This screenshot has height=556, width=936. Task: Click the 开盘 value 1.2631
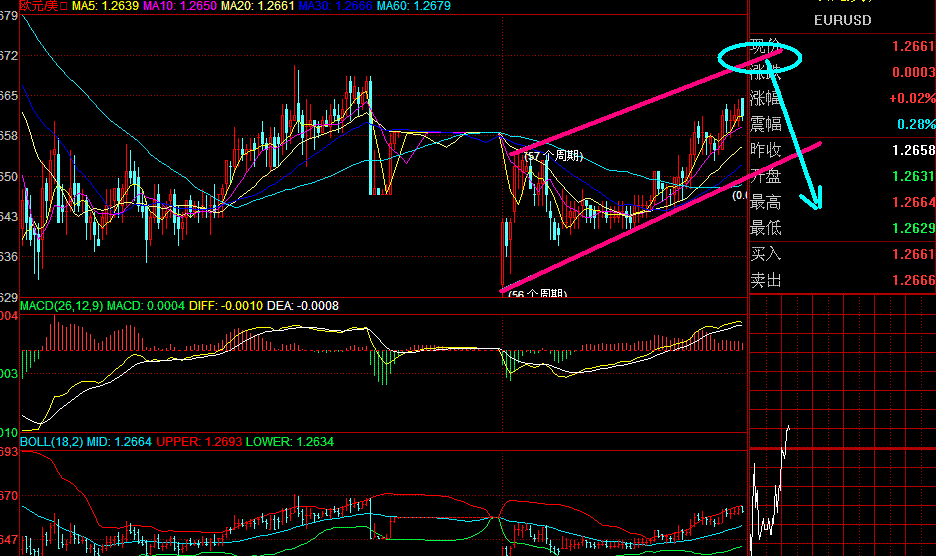[913, 176]
